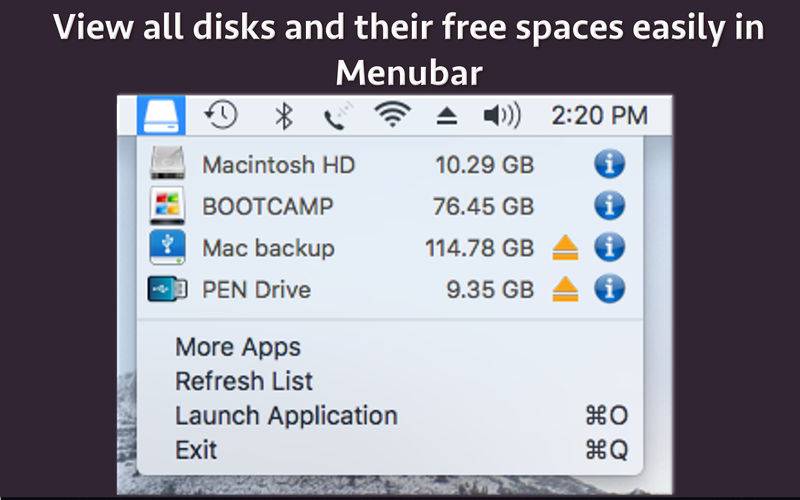
Task: Select the Macintosh HD entry
Action: pos(390,164)
